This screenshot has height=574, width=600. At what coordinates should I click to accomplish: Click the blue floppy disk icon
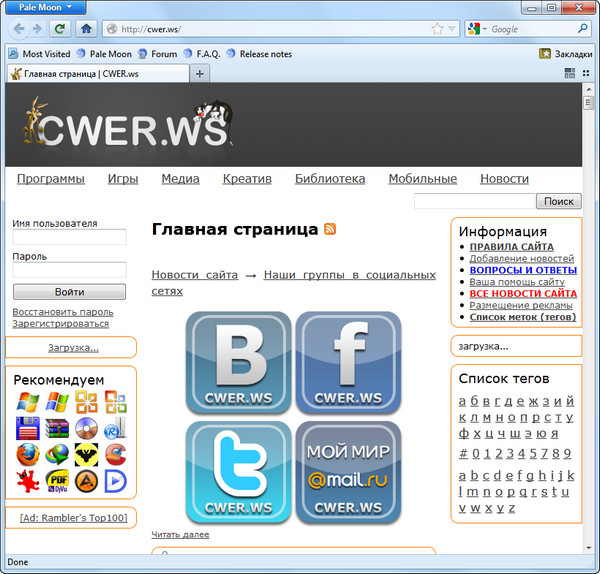tap(27, 429)
